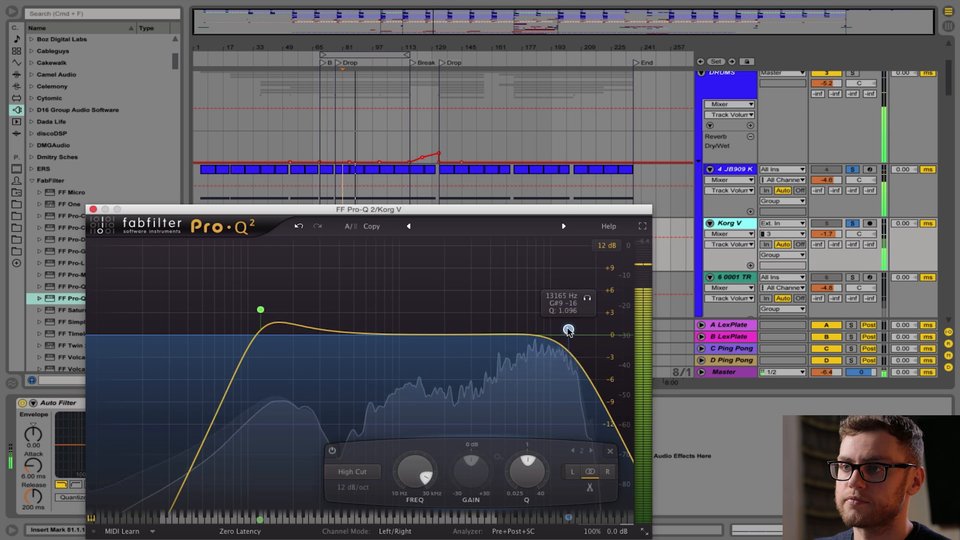Solo the B LexPlate return track
The image size is (960, 540).
coord(851,337)
